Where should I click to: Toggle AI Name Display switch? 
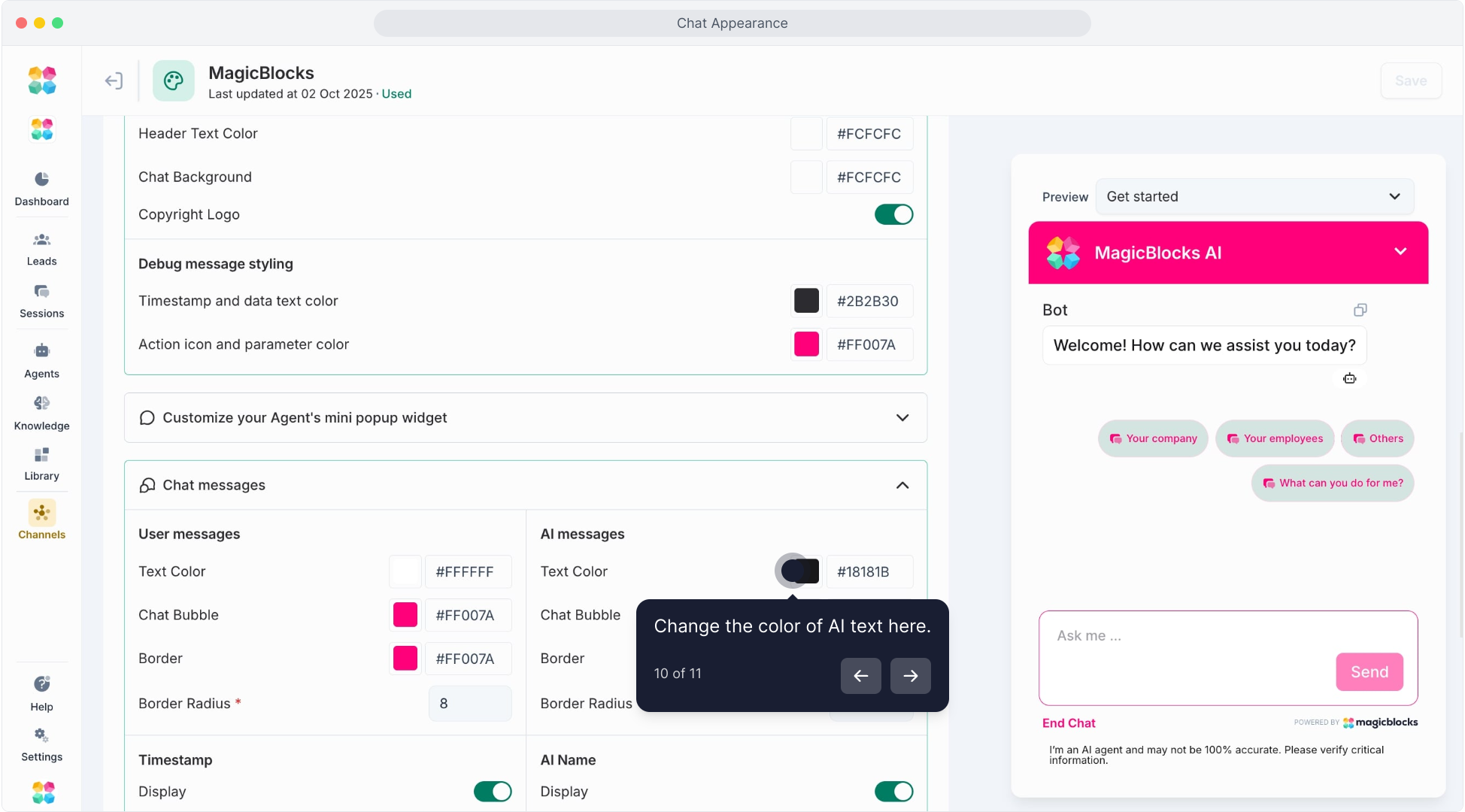[x=893, y=791]
